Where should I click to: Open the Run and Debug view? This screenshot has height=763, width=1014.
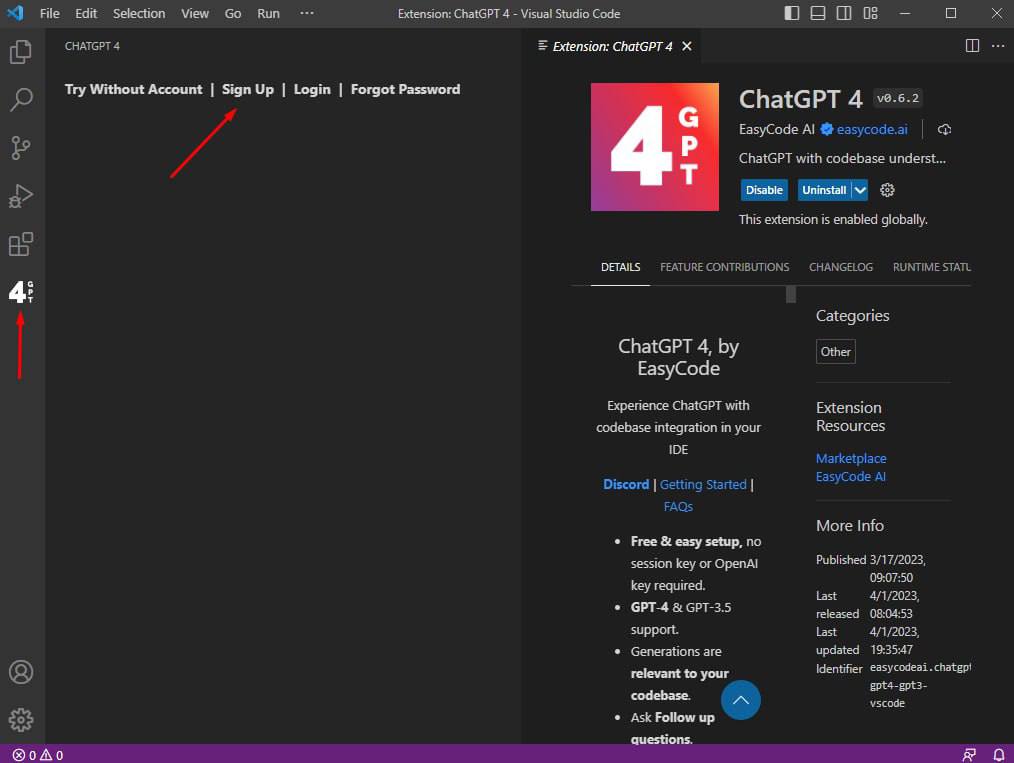coord(21,196)
